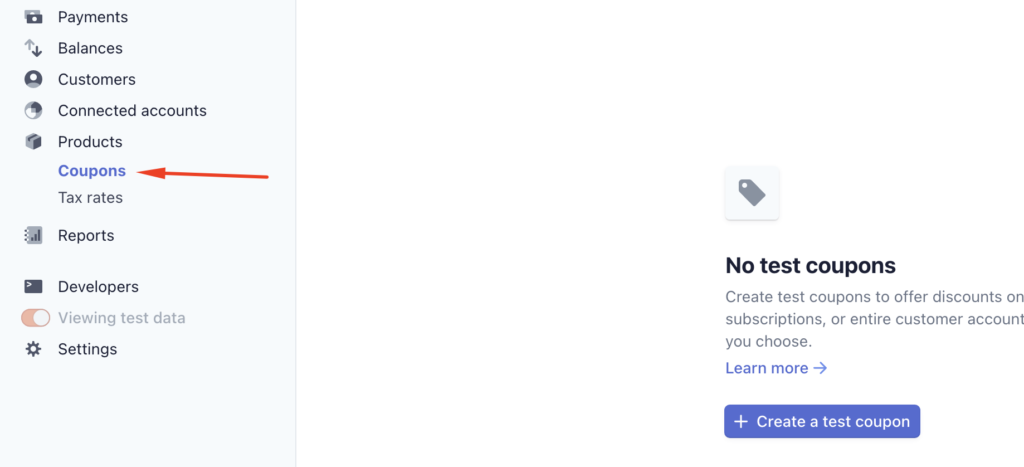Click the Developers terminal icon

(x=34, y=287)
